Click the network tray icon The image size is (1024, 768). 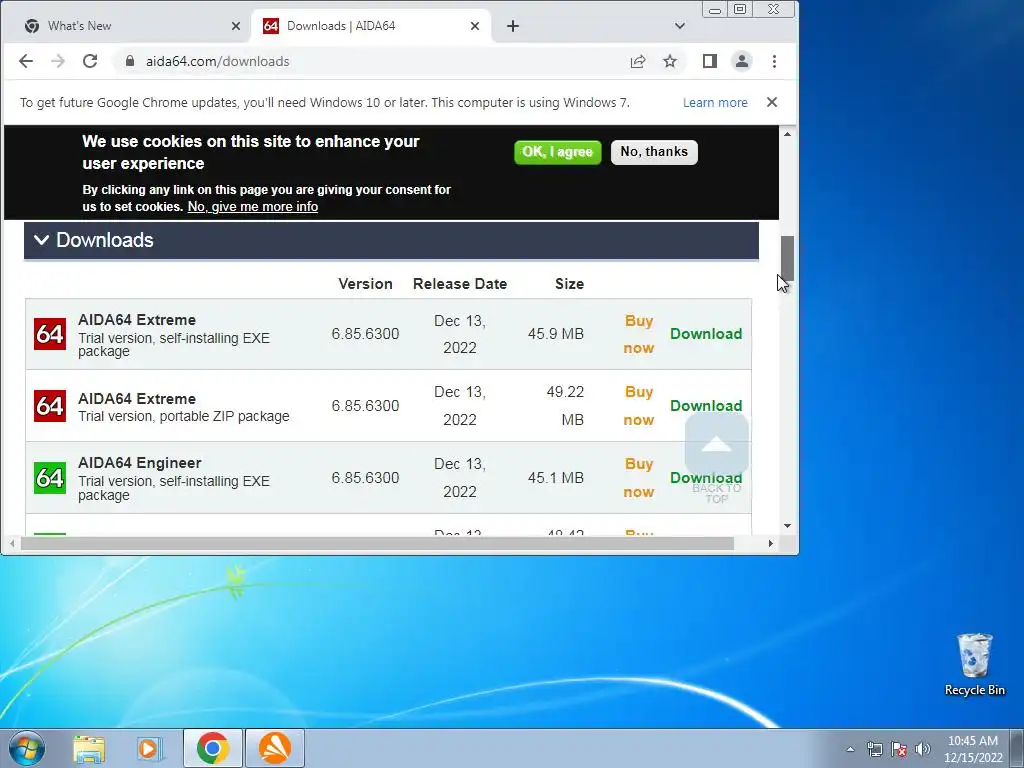point(874,749)
